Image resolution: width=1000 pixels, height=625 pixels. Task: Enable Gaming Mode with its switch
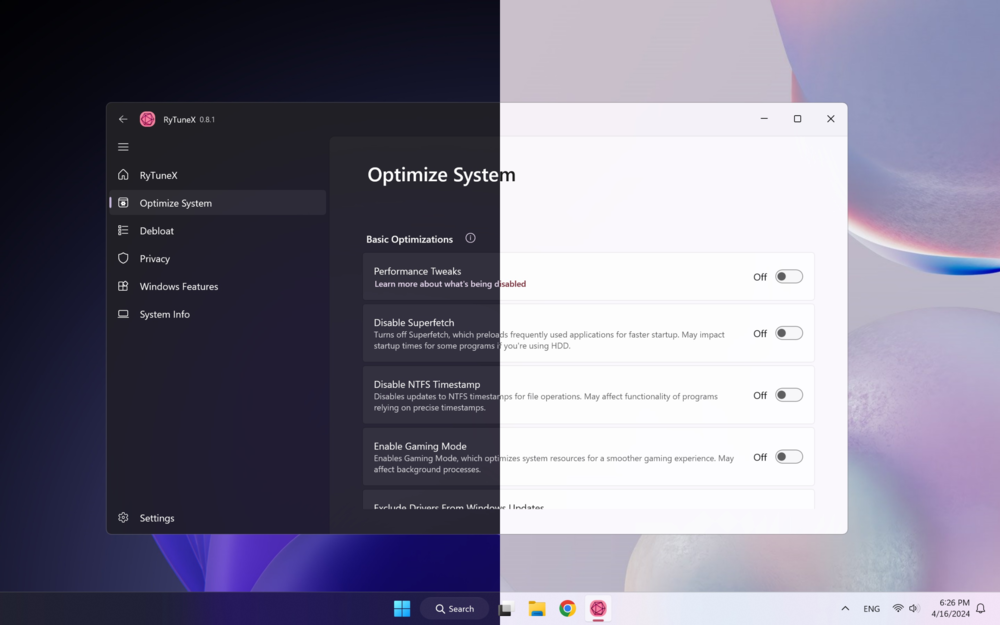[787, 456]
